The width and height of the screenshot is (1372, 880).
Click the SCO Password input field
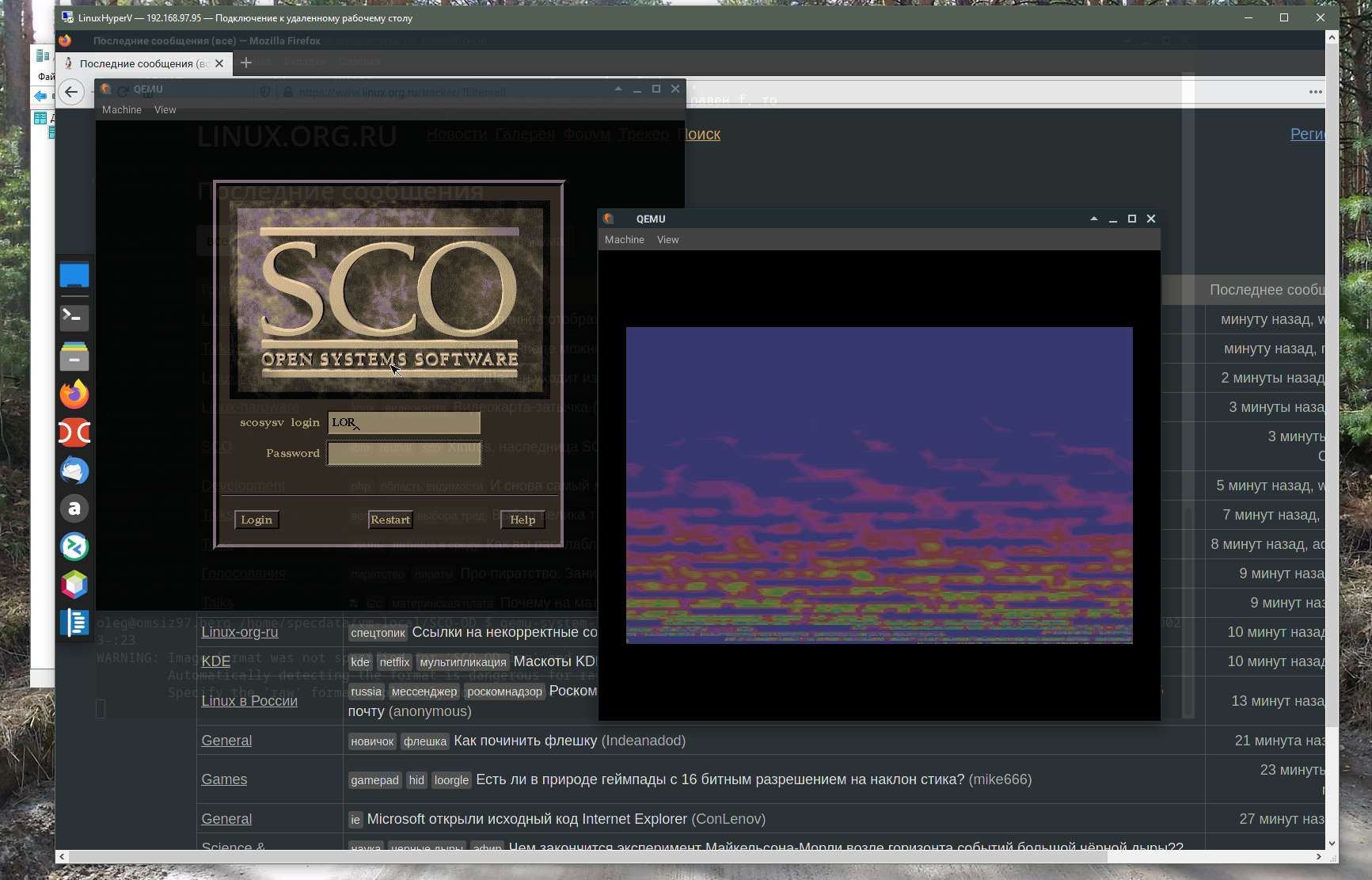tap(404, 454)
